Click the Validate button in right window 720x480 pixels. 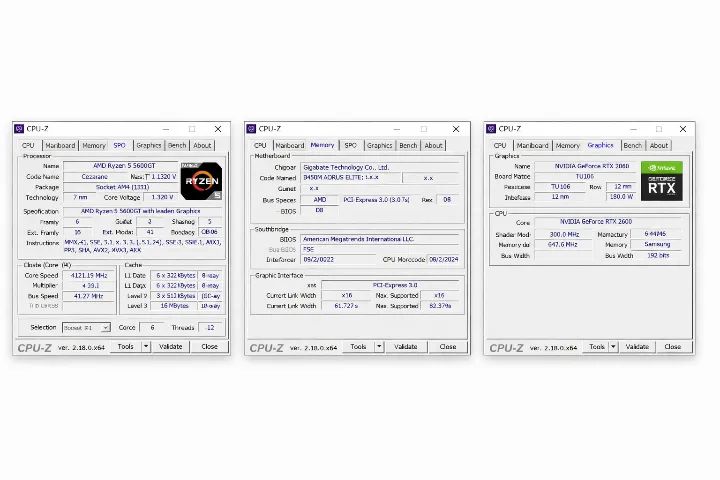point(637,346)
